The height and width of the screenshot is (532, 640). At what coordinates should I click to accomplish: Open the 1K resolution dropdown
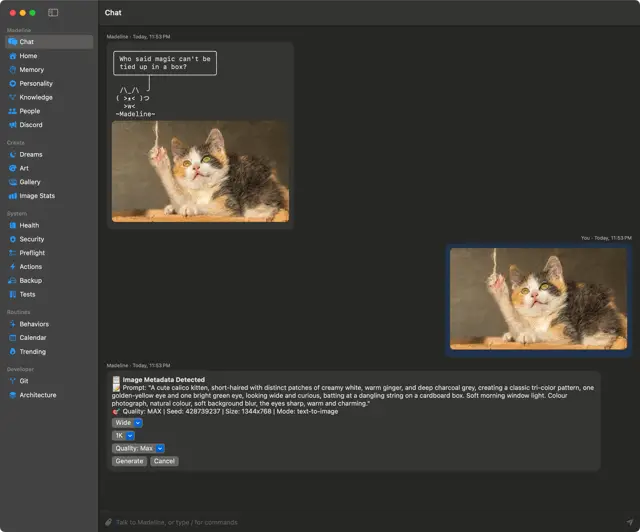[x=123, y=436]
